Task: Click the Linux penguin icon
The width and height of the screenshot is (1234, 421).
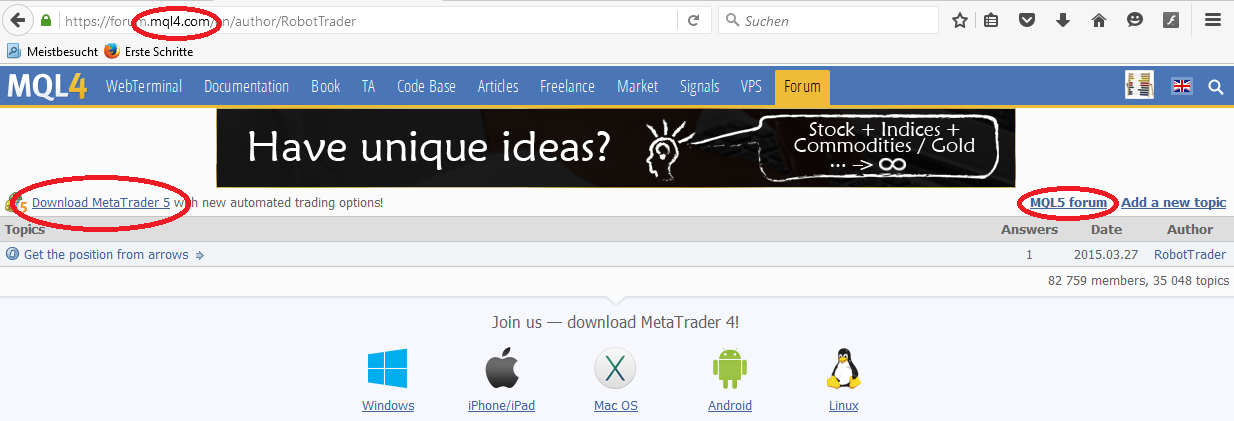Action: pyautogui.click(x=844, y=368)
